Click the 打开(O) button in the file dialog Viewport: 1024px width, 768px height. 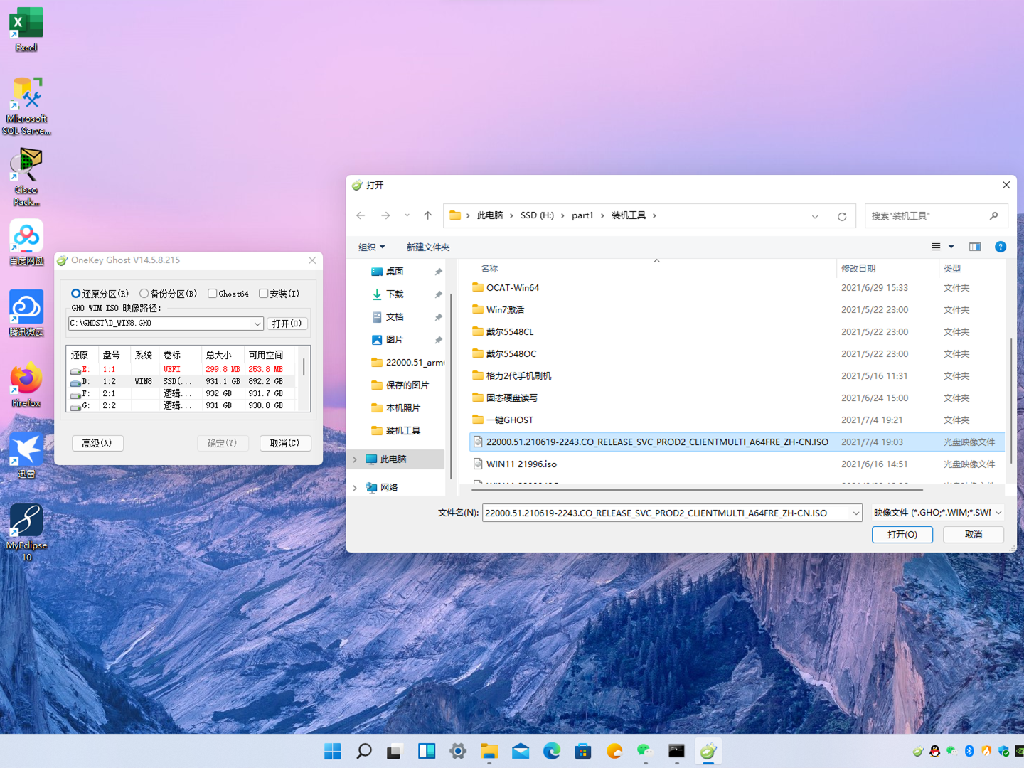tap(902, 535)
